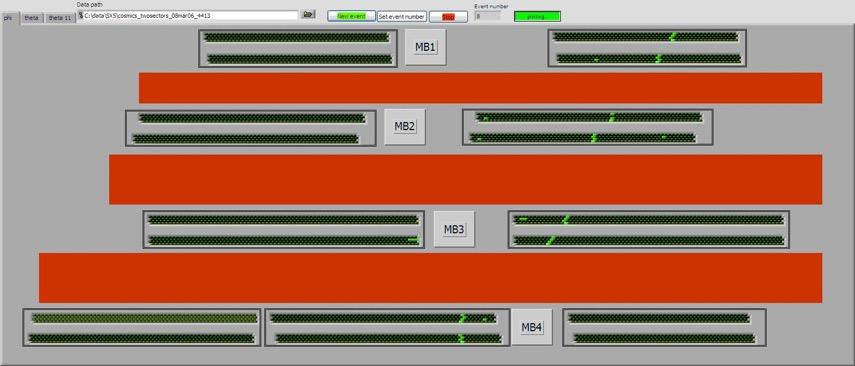
Task: Click the MB2 label button
Action: [x=405, y=127]
